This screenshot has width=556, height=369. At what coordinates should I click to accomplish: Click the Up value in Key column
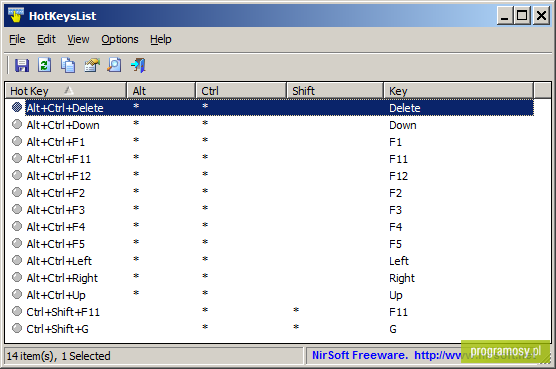pos(396,295)
